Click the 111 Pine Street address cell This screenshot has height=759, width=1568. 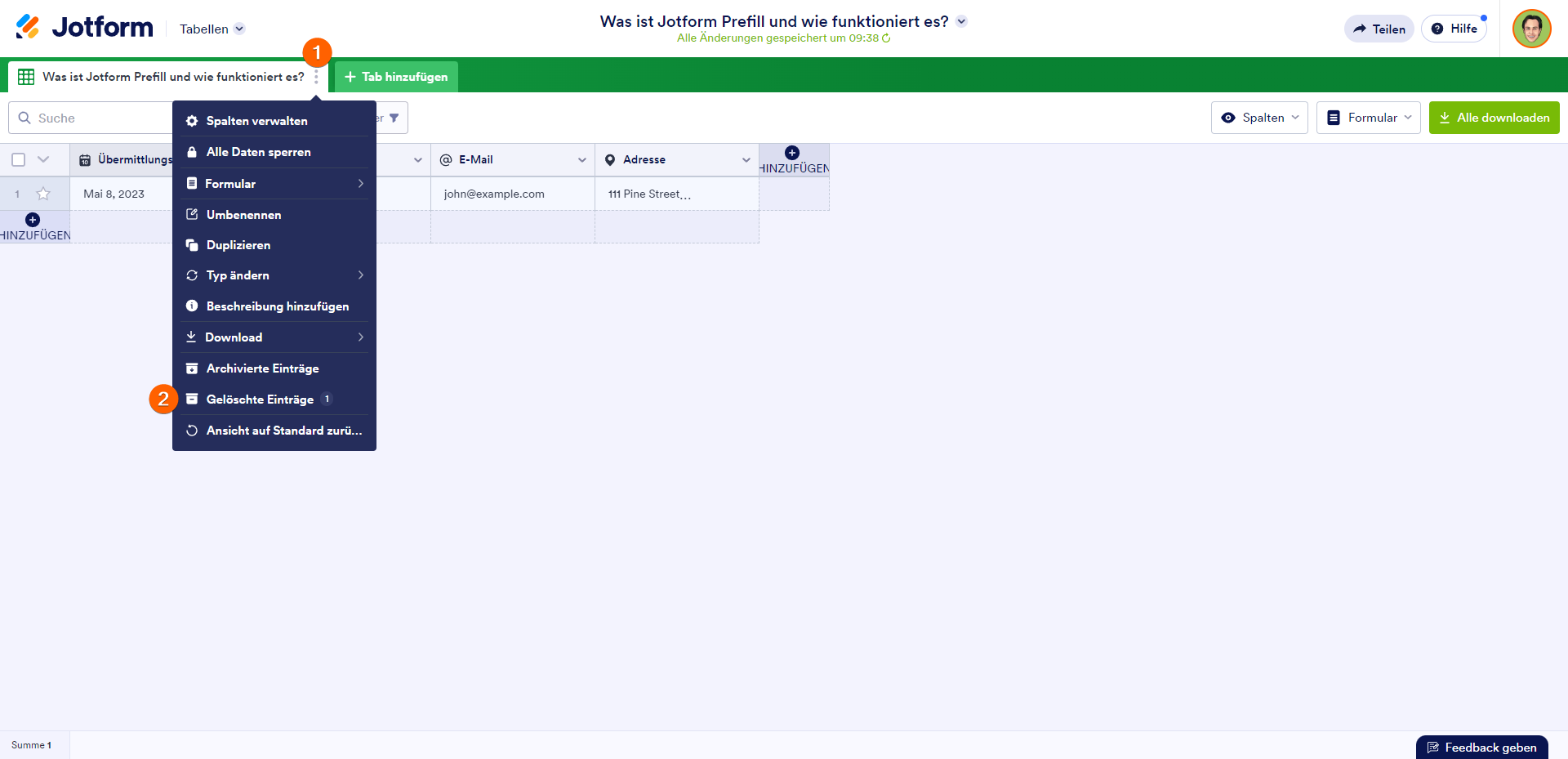click(677, 194)
